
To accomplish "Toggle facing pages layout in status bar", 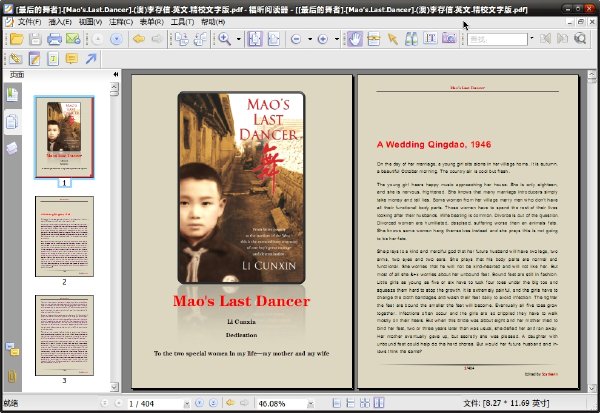I will [x=379, y=403].
